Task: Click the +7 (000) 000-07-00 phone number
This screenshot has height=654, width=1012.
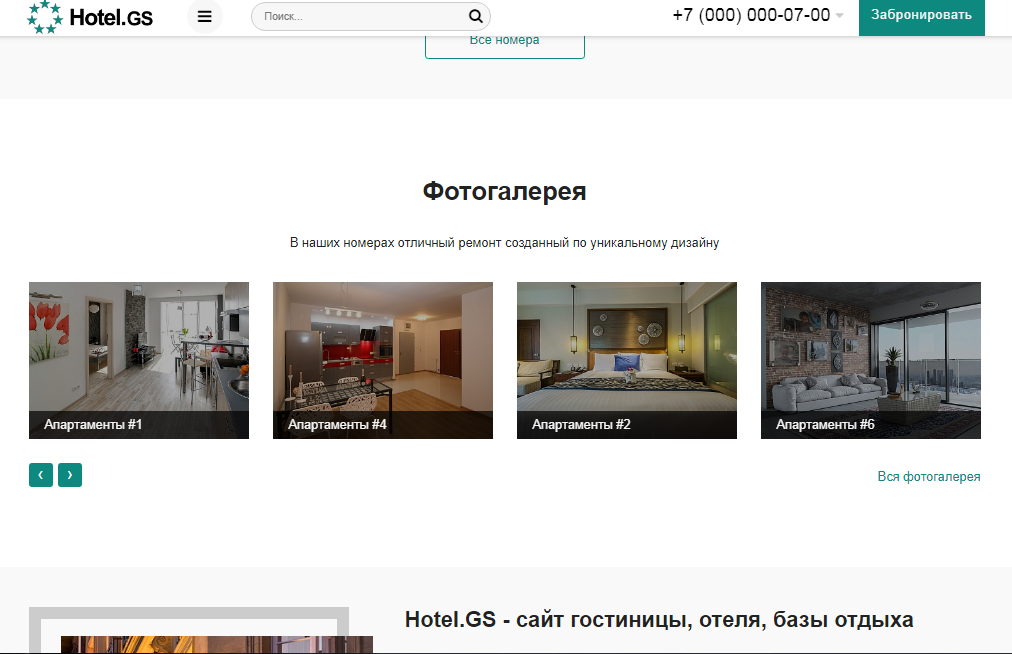Action: point(750,15)
